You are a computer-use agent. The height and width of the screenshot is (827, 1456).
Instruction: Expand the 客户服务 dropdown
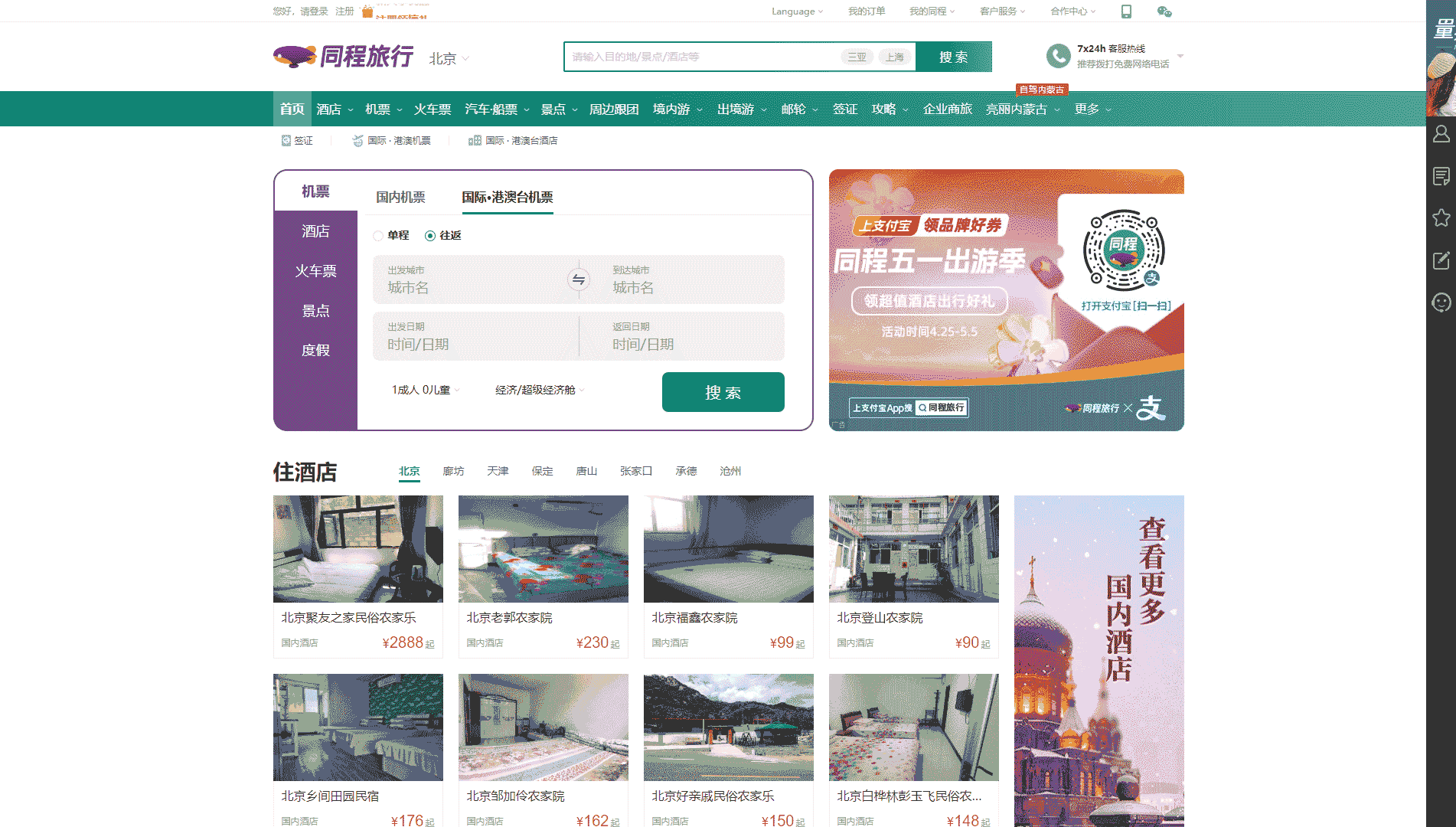pos(1002,11)
